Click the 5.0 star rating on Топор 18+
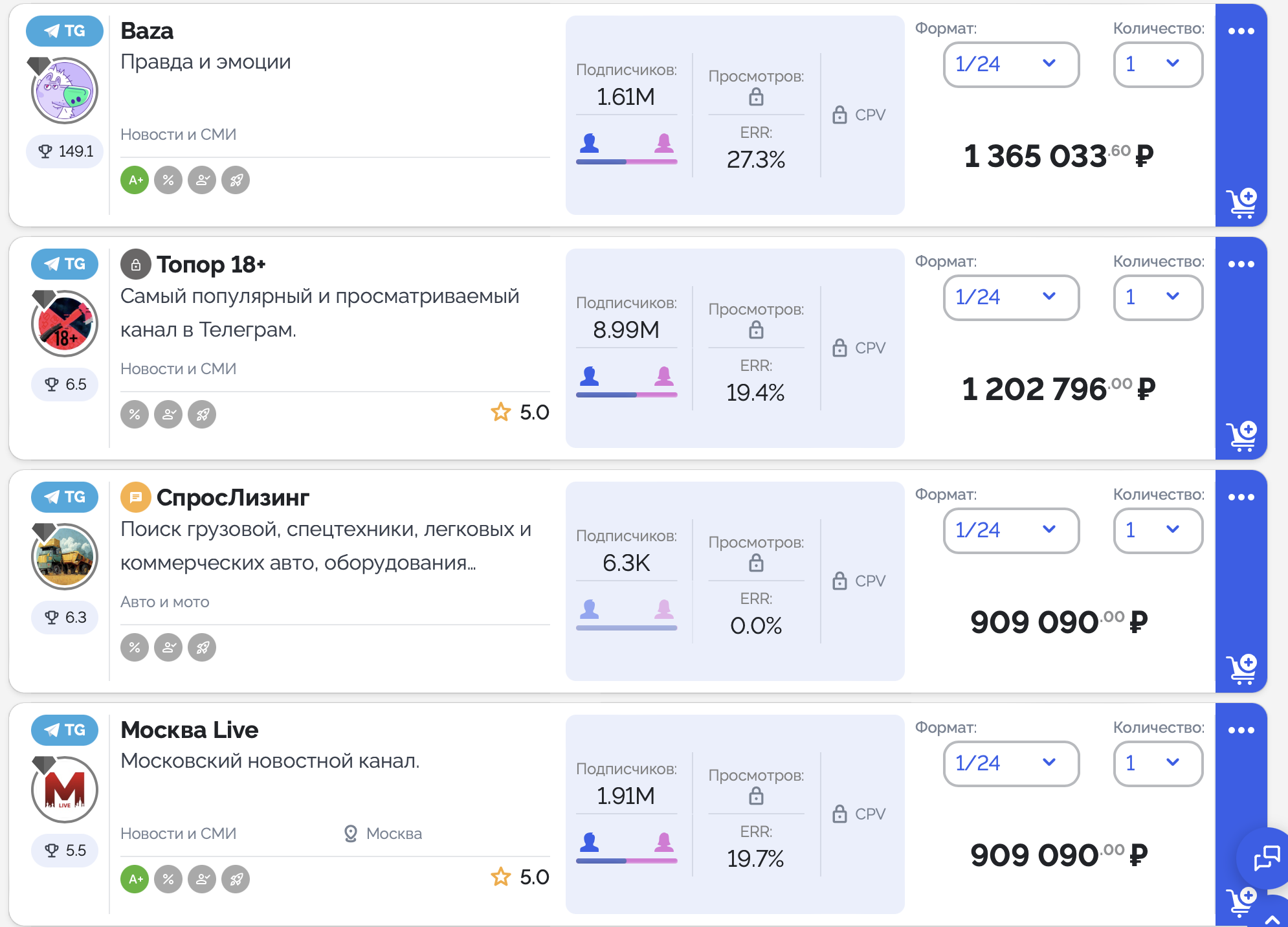This screenshot has width=1288, height=927. (x=520, y=412)
